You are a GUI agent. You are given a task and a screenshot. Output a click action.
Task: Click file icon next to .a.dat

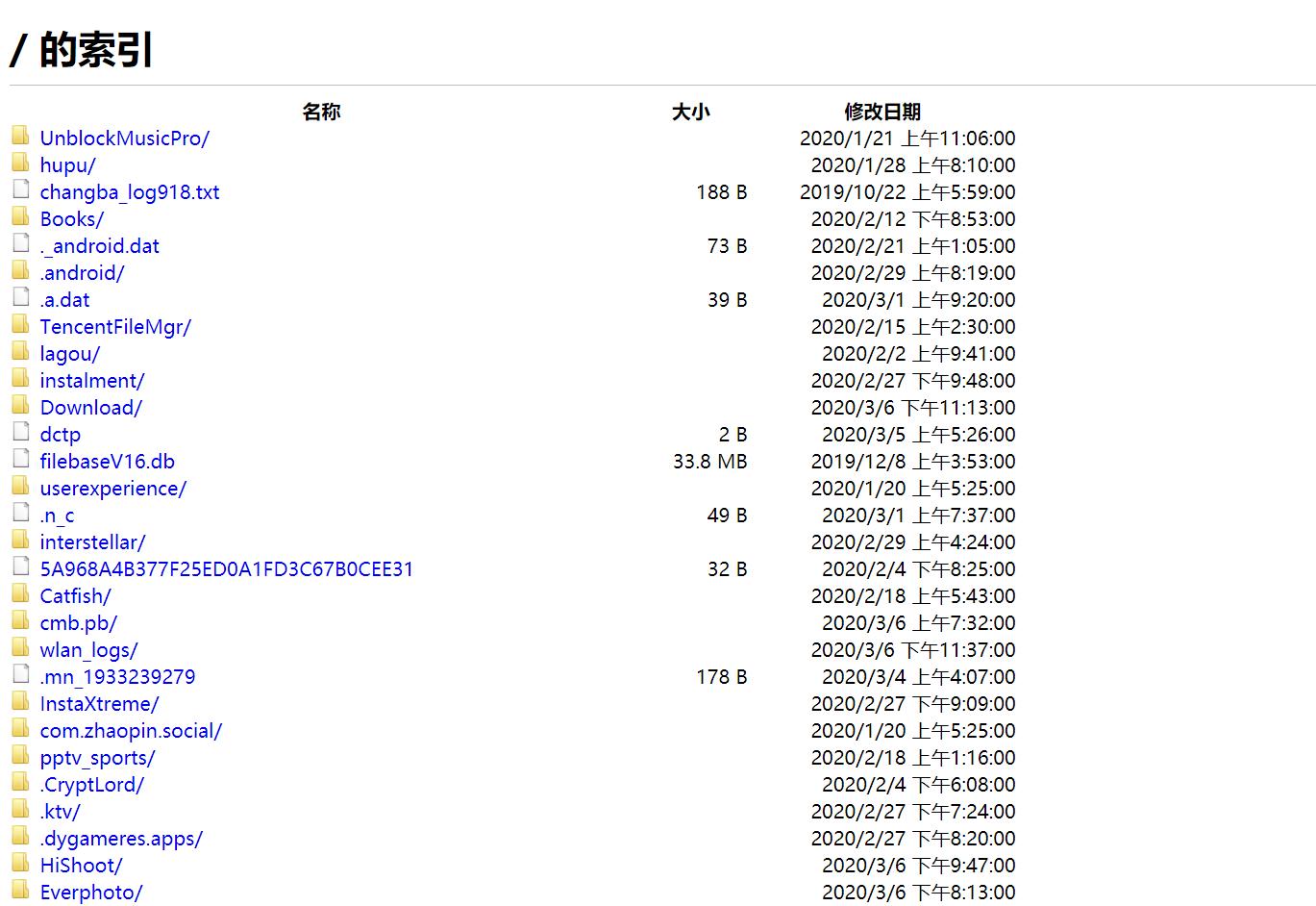[x=20, y=296]
